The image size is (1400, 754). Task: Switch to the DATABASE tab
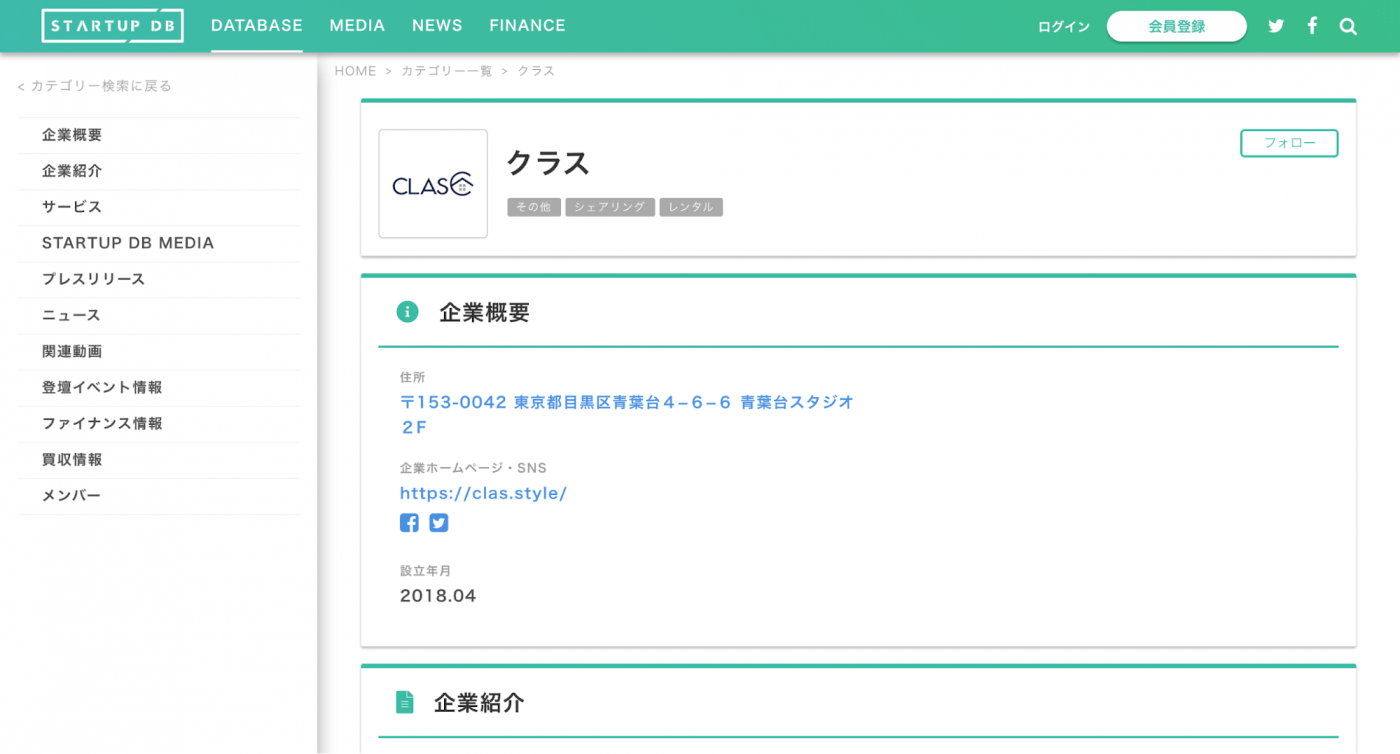[256, 25]
